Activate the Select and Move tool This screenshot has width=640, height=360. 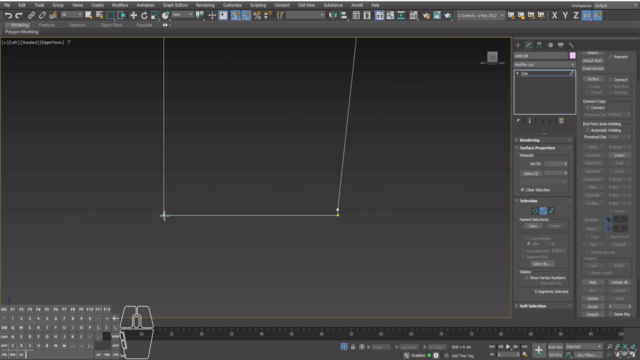point(133,16)
